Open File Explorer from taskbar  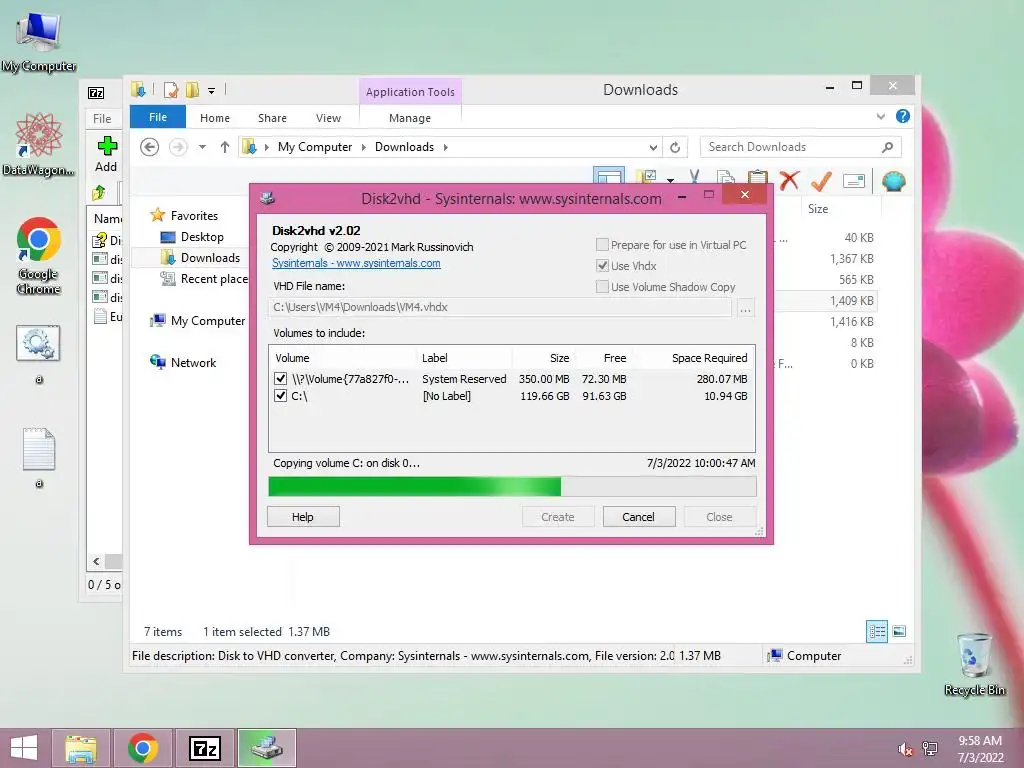click(81, 748)
